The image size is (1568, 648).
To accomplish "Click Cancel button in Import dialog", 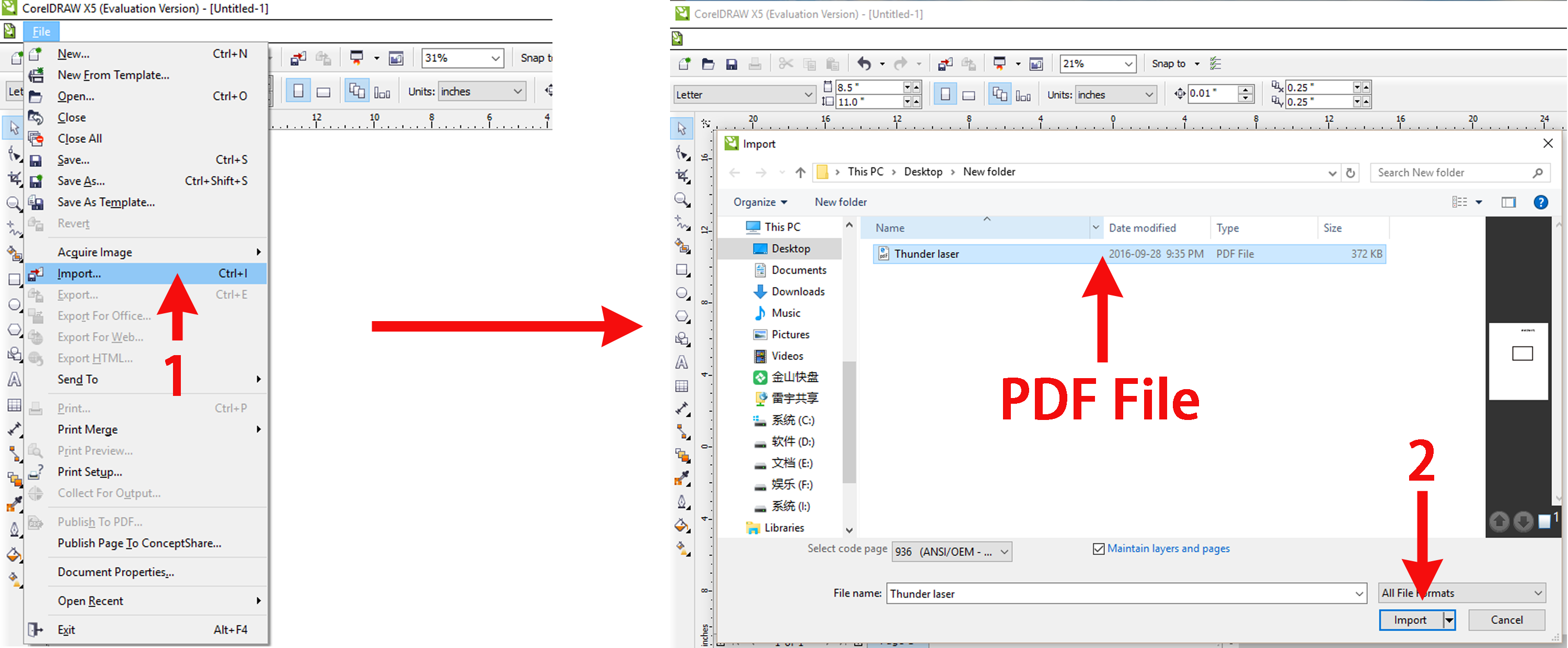I will click(1506, 620).
